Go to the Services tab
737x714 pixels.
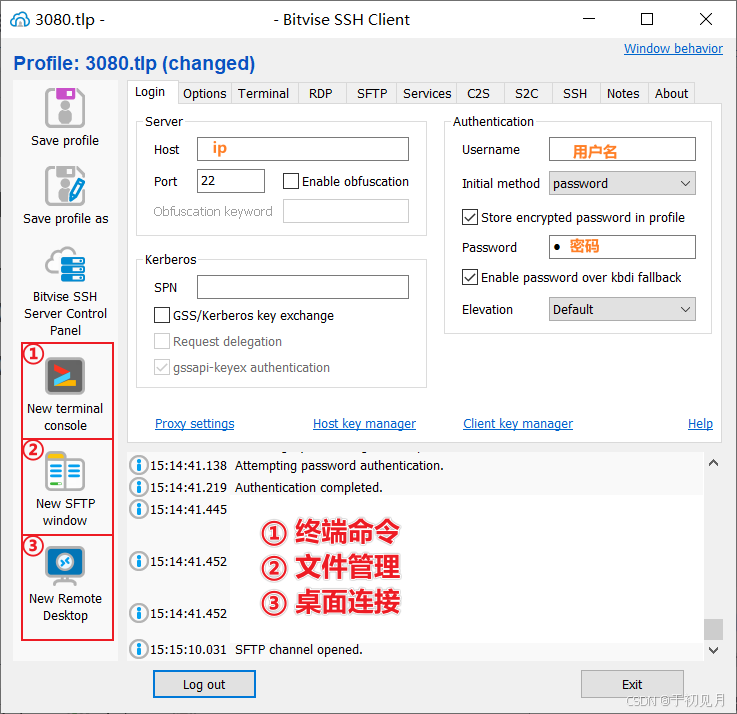pyautogui.click(x=427, y=94)
